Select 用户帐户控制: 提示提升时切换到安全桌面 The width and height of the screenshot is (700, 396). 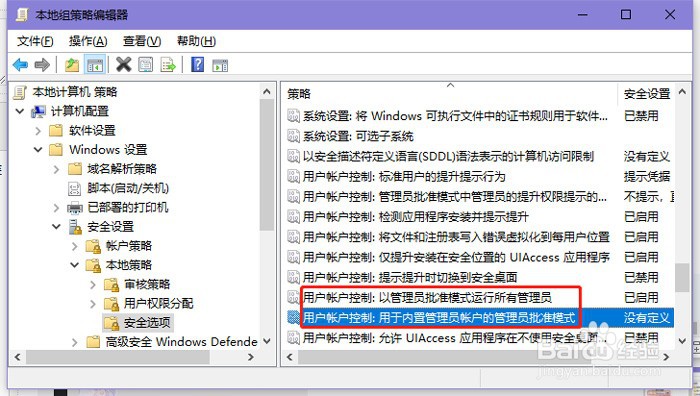[479, 277]
